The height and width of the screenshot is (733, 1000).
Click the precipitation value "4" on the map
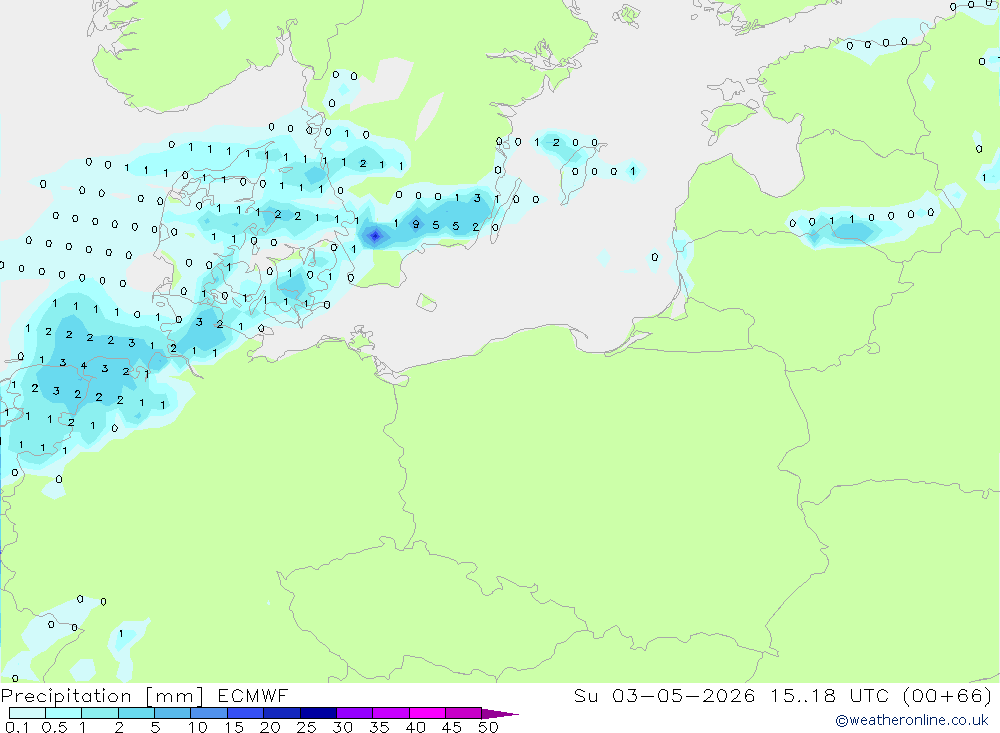coord(84,366)
